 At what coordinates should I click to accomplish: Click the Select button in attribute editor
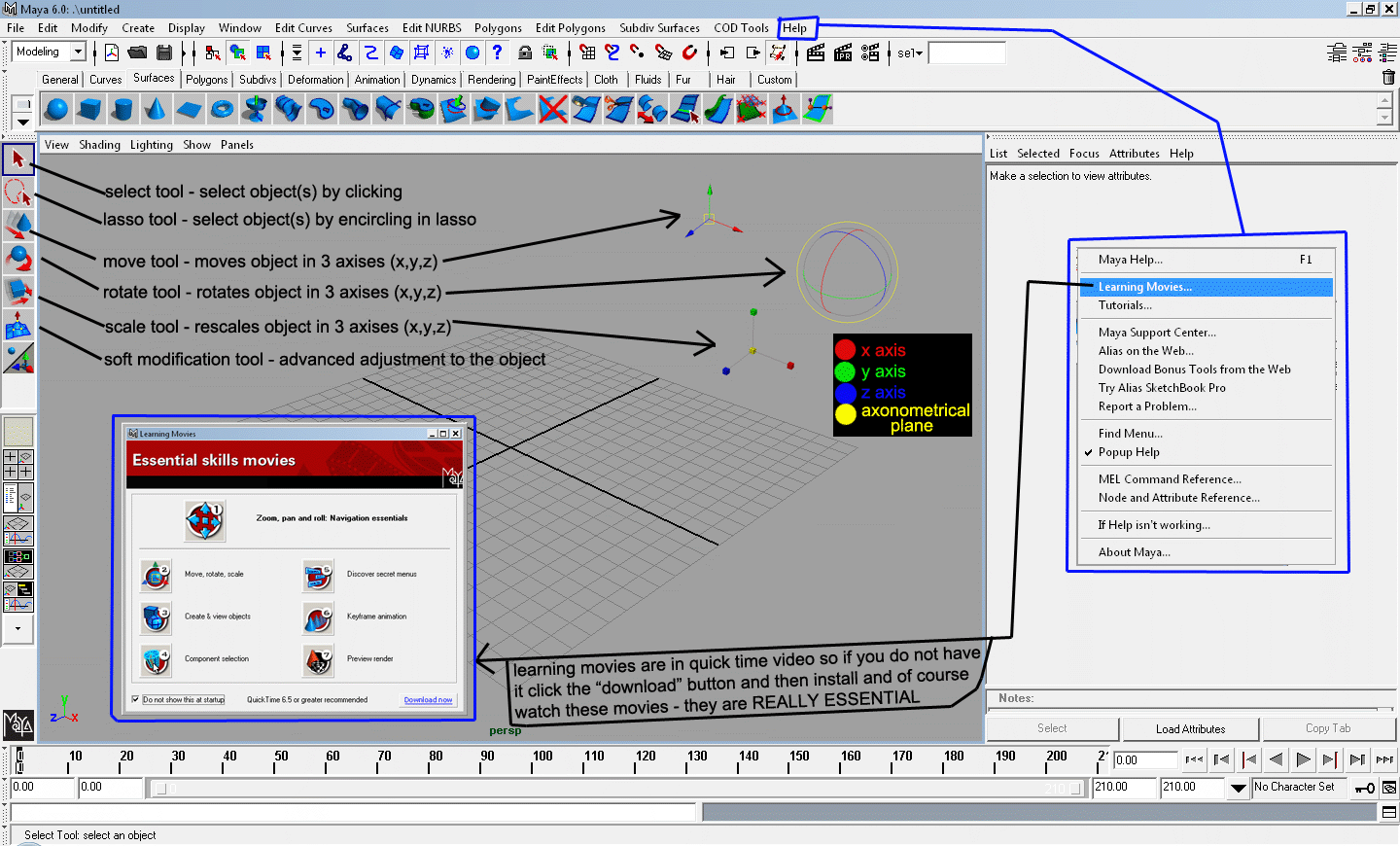click(x=1052, y=728)
